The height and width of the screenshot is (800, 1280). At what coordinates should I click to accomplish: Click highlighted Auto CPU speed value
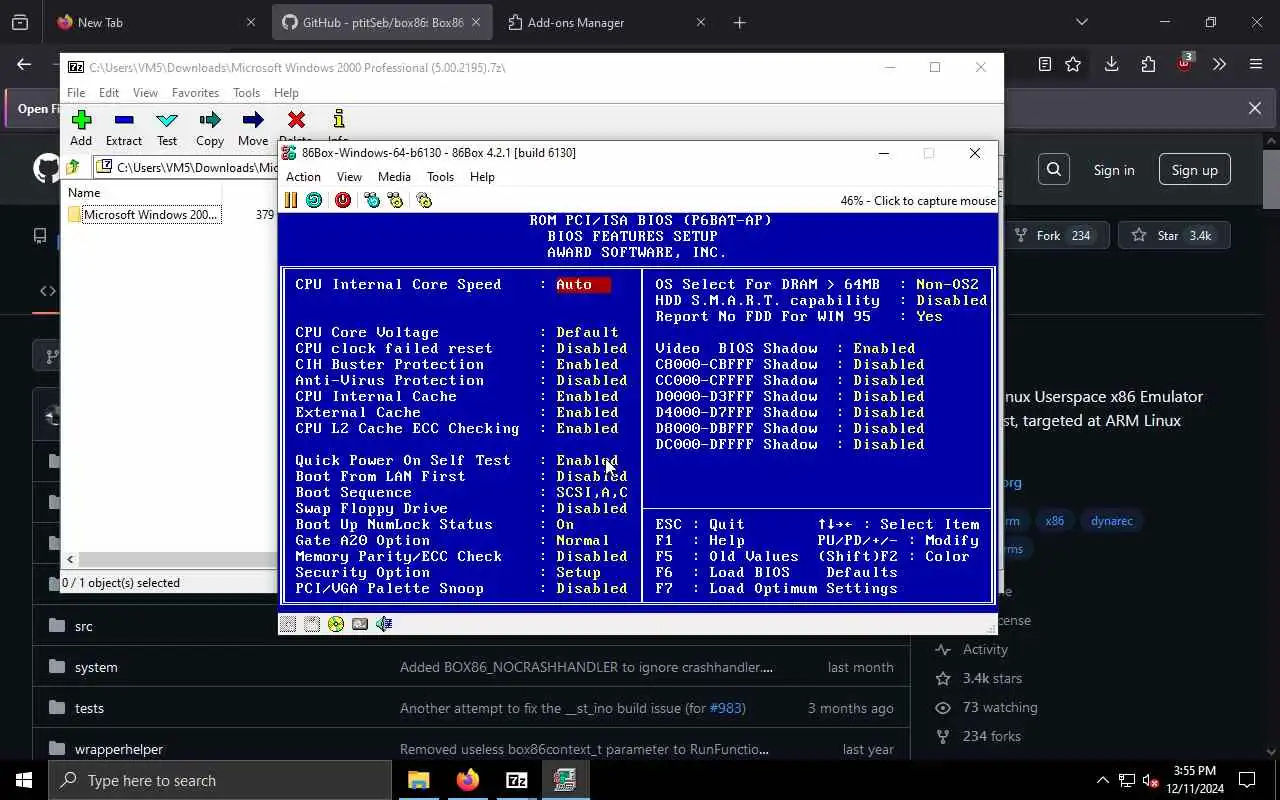[582, 285]
